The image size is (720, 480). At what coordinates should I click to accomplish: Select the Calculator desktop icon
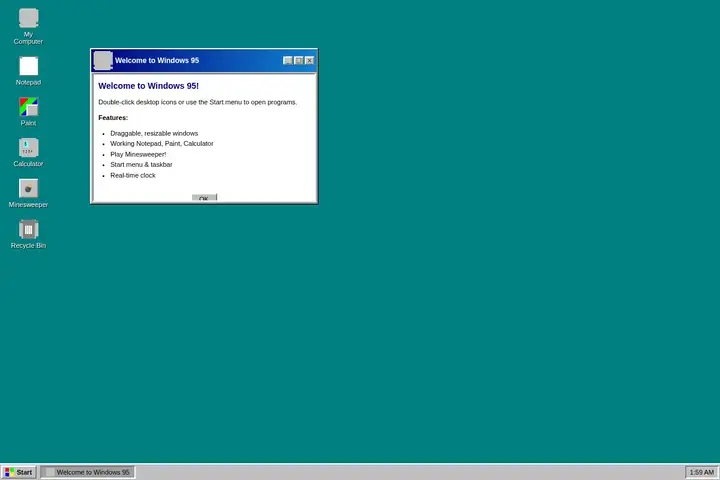pyautogui.click(x=28, y=152)
